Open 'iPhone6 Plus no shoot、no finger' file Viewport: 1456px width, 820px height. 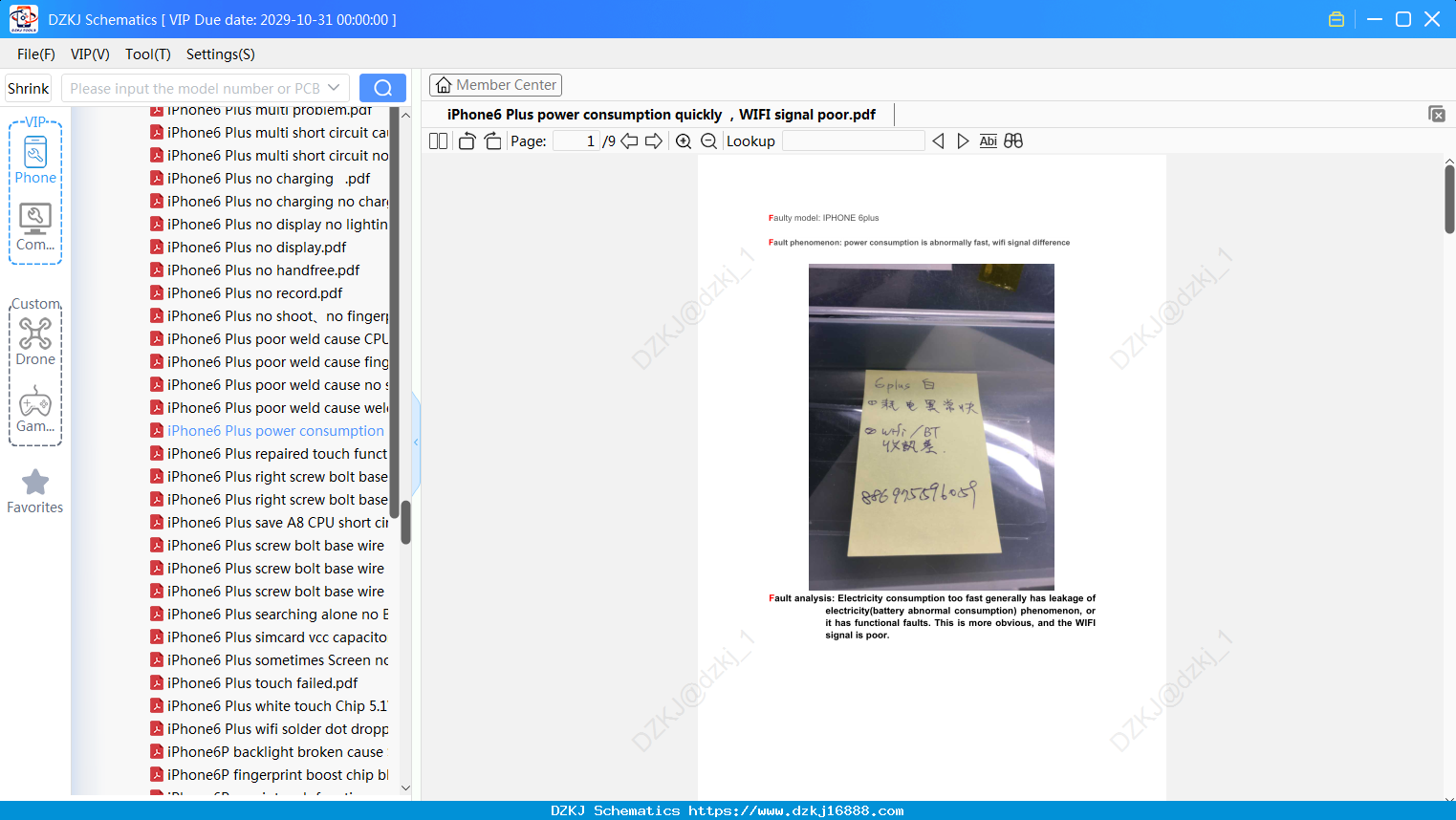269,316
